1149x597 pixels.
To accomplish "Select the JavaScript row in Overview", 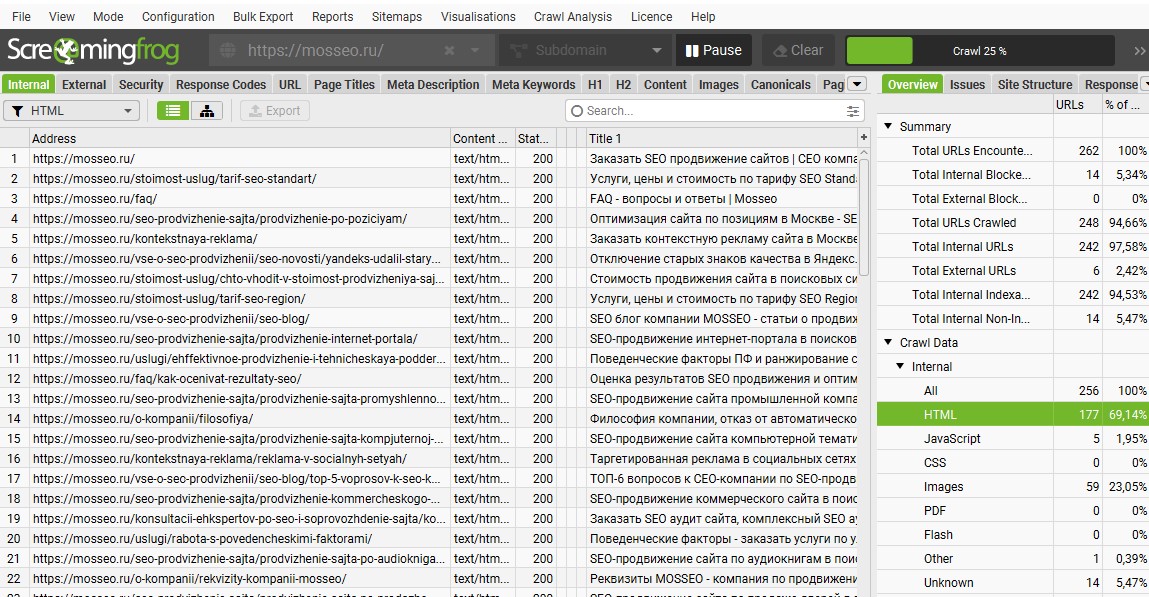I will pos(1013,439).
